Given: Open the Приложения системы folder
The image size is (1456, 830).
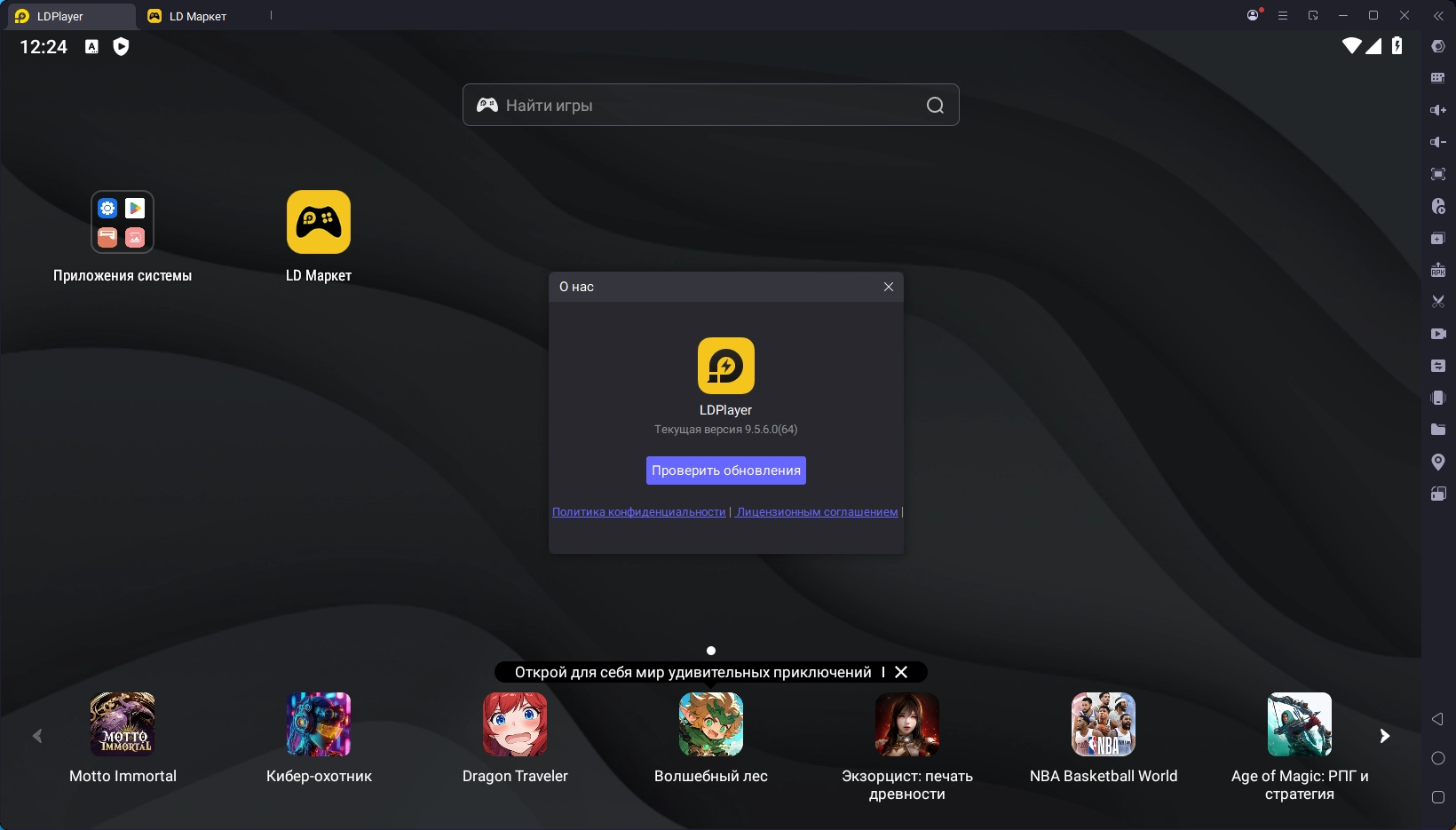Looking at the screenshot, I should pyautogui.click(x=123, y=222).
